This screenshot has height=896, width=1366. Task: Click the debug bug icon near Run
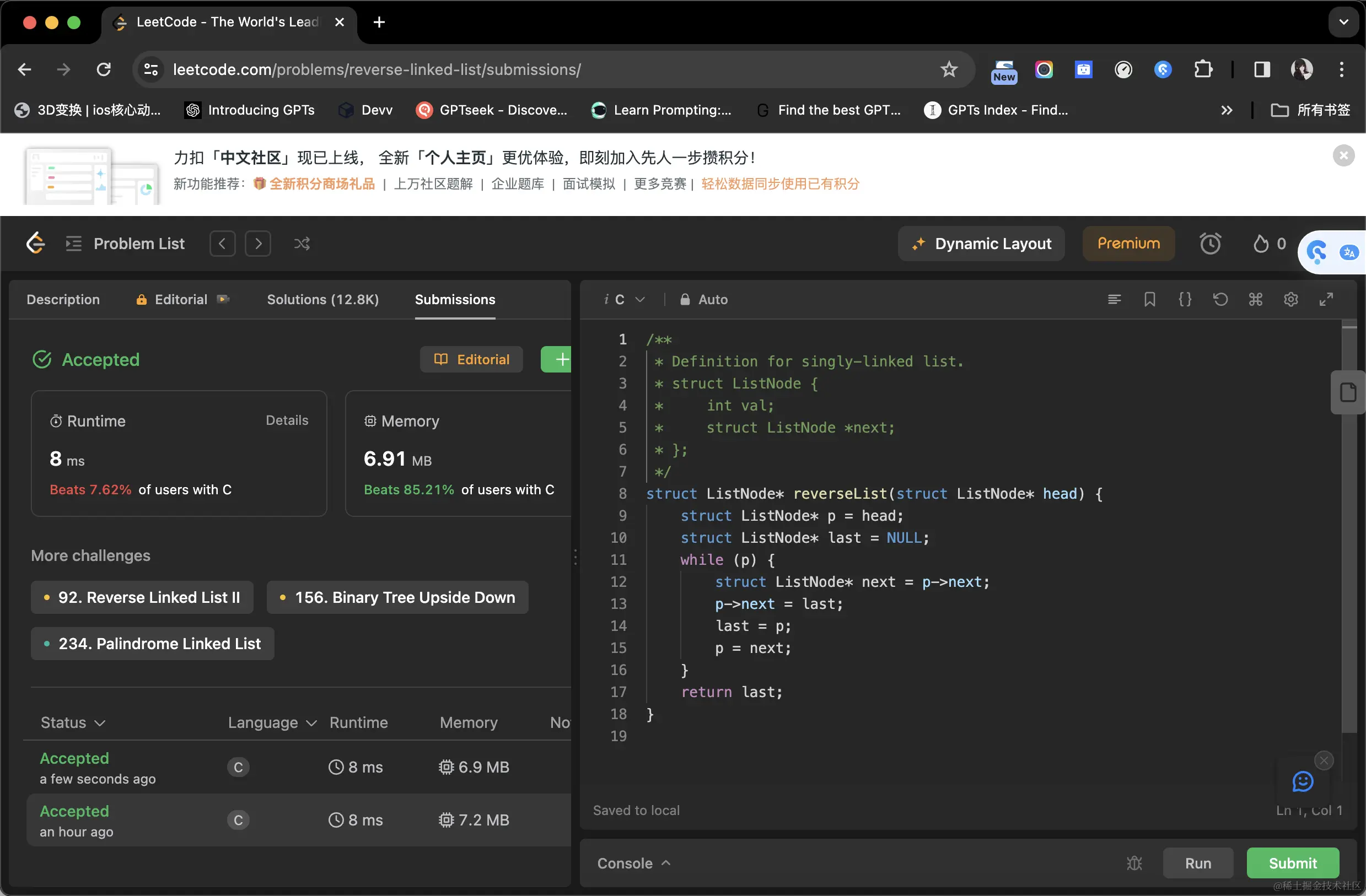(x=1134, y=863)
